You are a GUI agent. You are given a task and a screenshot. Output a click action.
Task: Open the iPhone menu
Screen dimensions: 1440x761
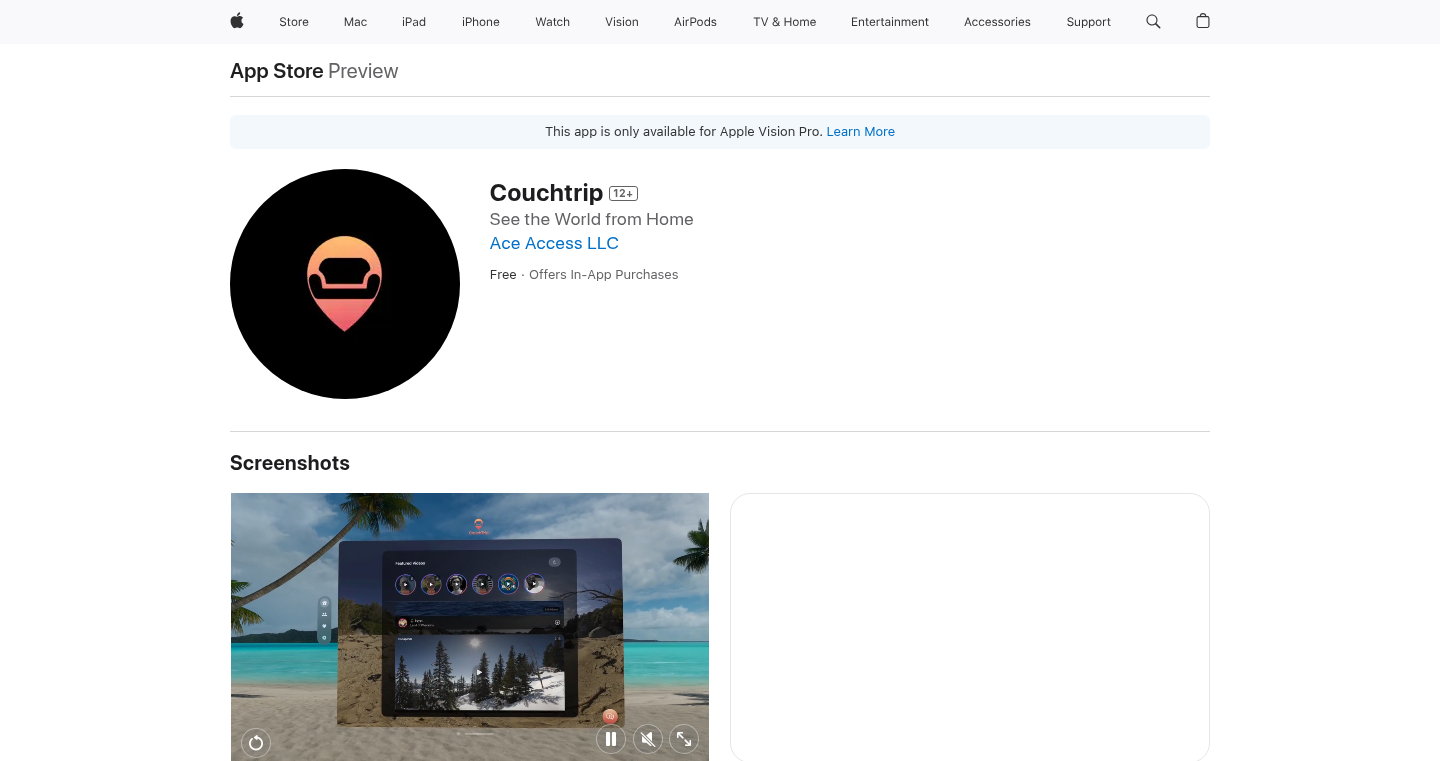coord(481,22)
